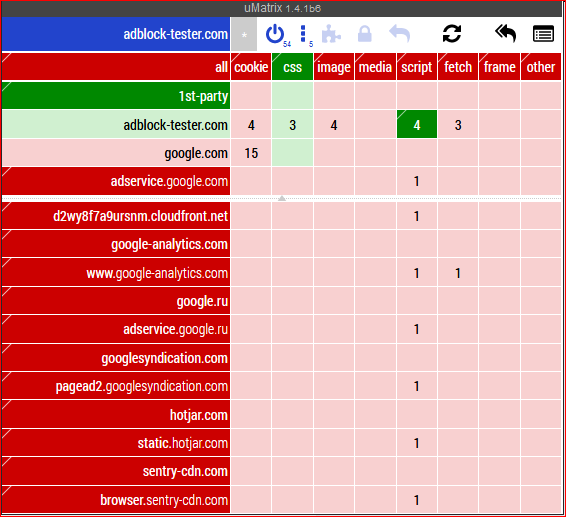Click the google-analytics.com row label
Screen dimensions: 566x517
(116, 244)
